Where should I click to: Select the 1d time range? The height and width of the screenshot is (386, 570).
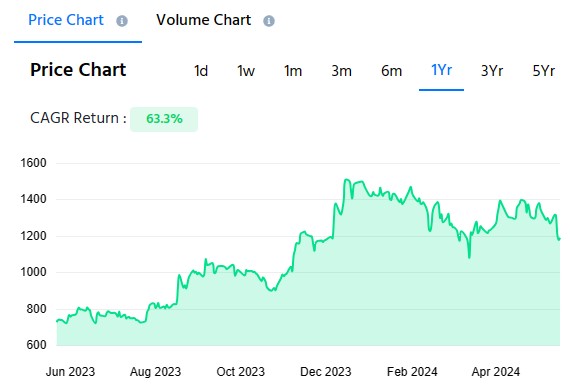201,71
